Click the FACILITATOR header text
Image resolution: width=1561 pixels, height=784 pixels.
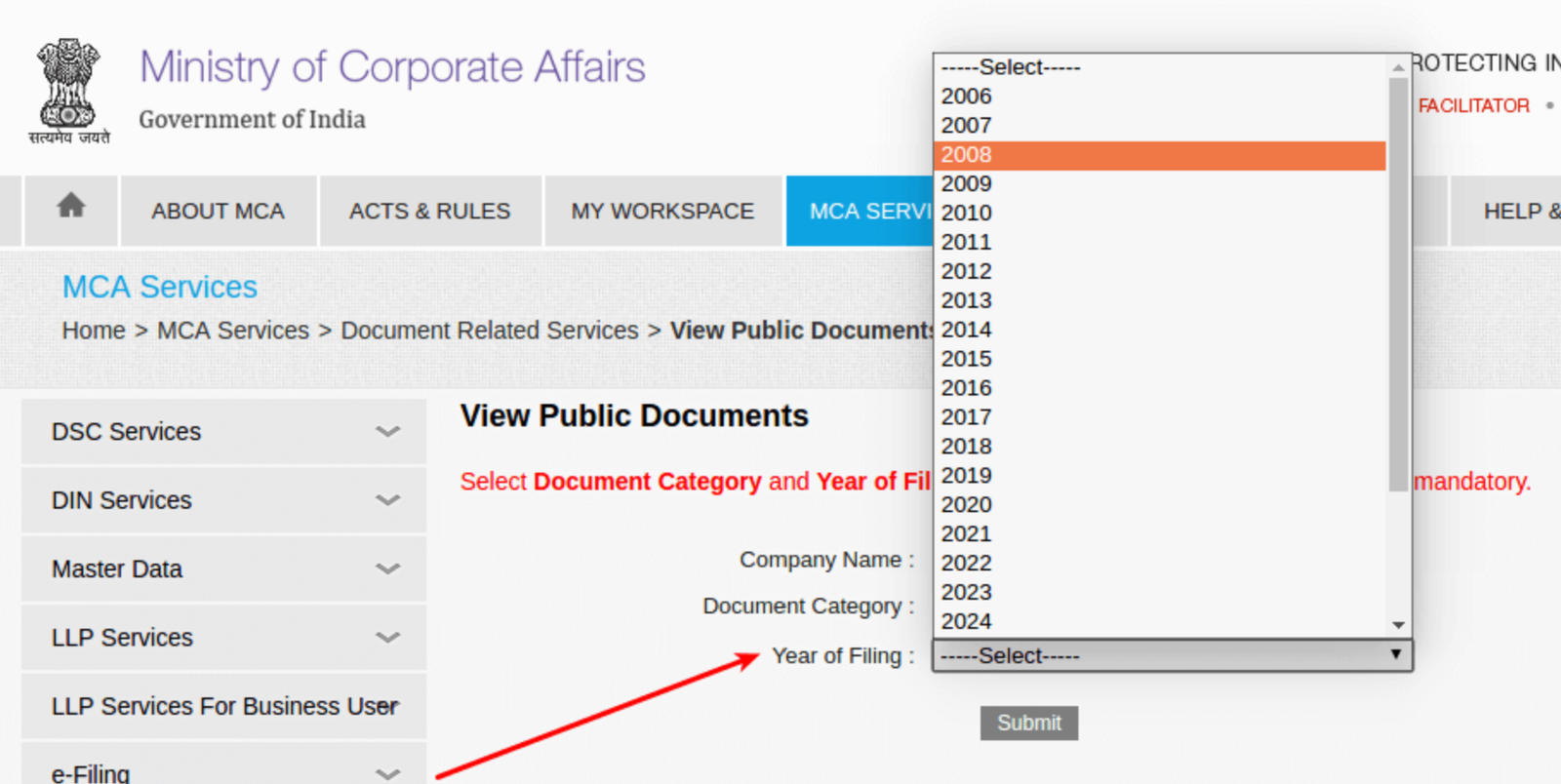1473,105
